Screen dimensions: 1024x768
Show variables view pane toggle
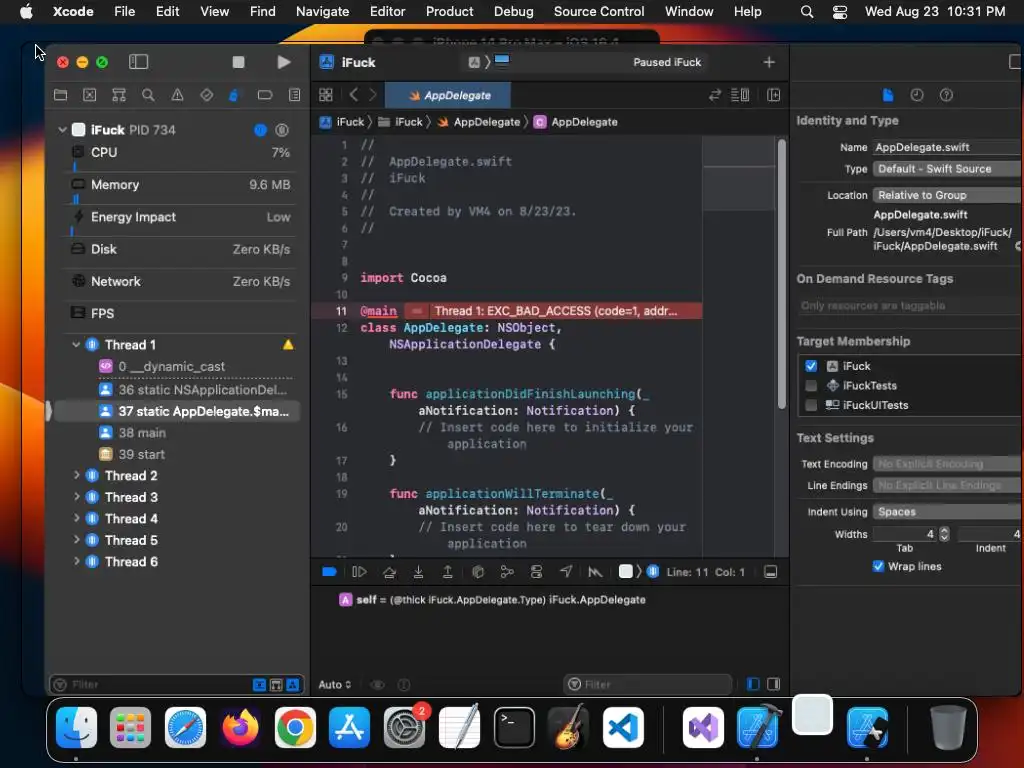(x=753, y=684)
